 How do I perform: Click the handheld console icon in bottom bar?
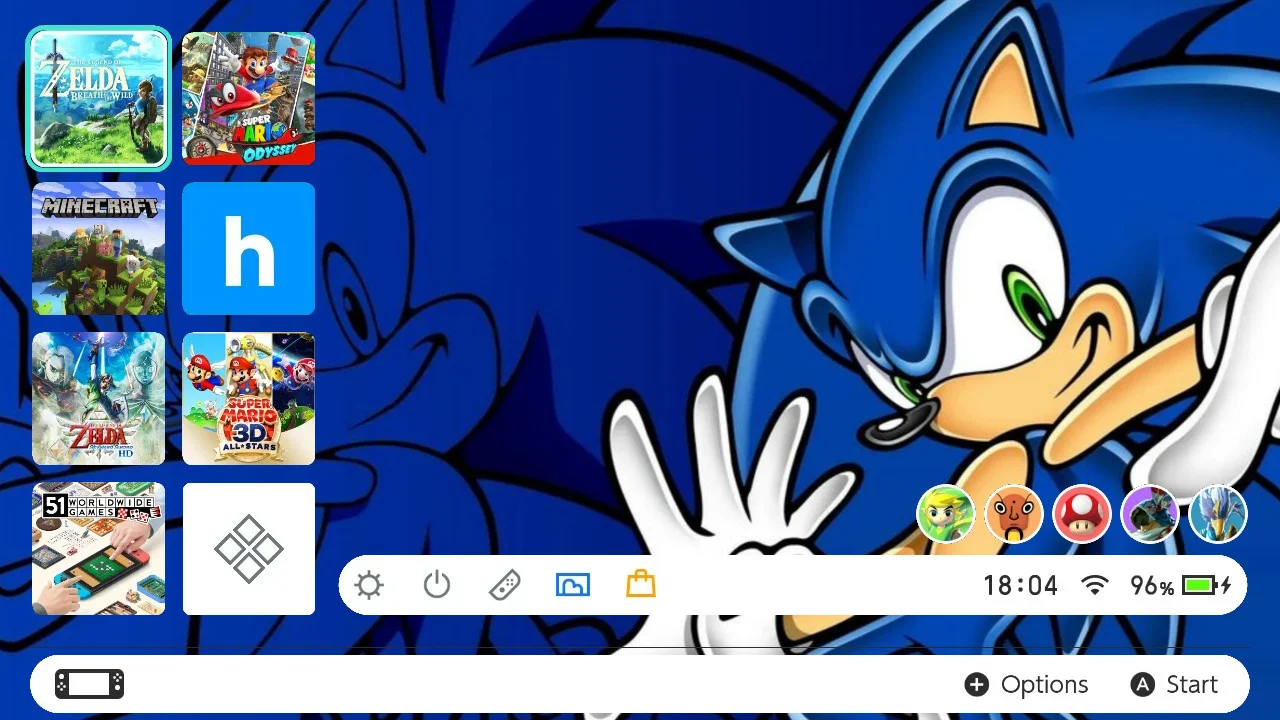point(89,684)
